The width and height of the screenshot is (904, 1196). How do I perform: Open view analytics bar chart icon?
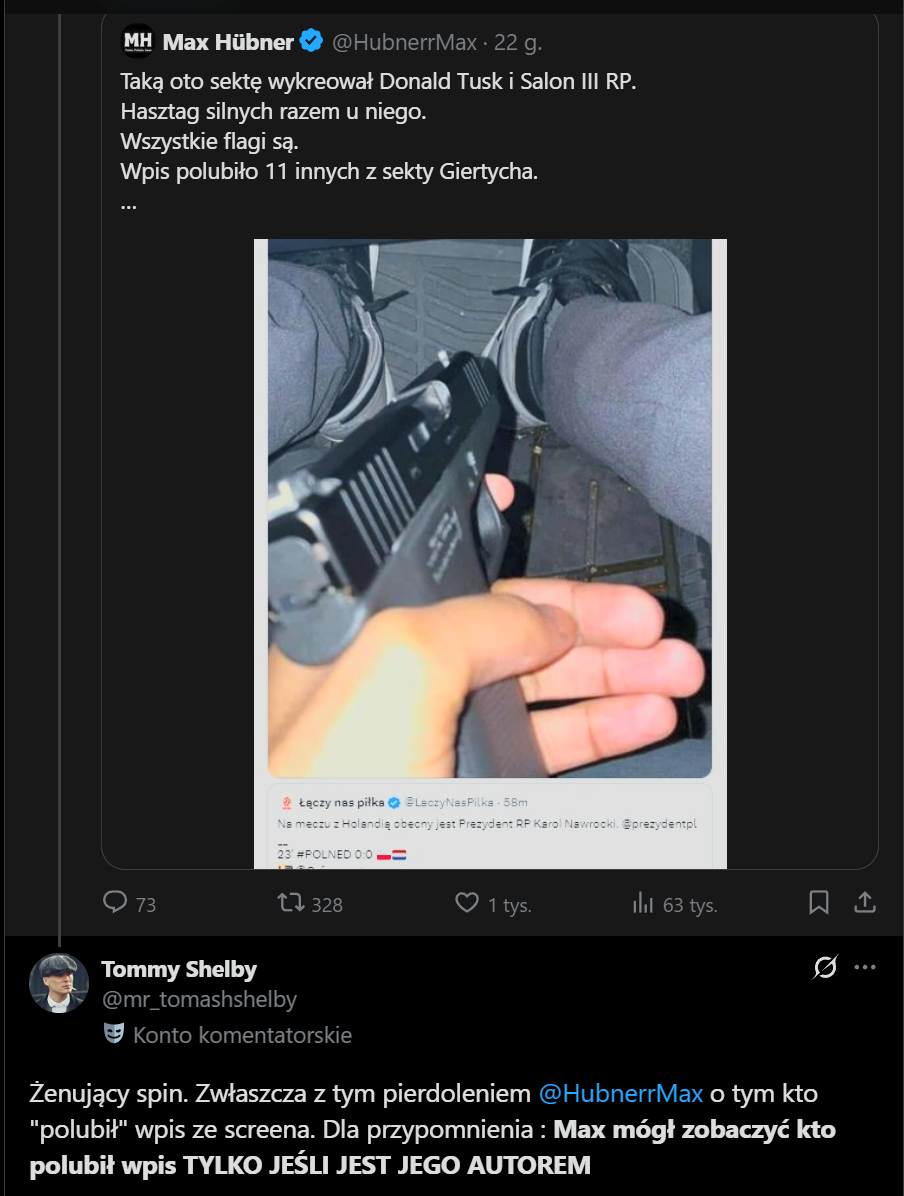tap(642, 903)
